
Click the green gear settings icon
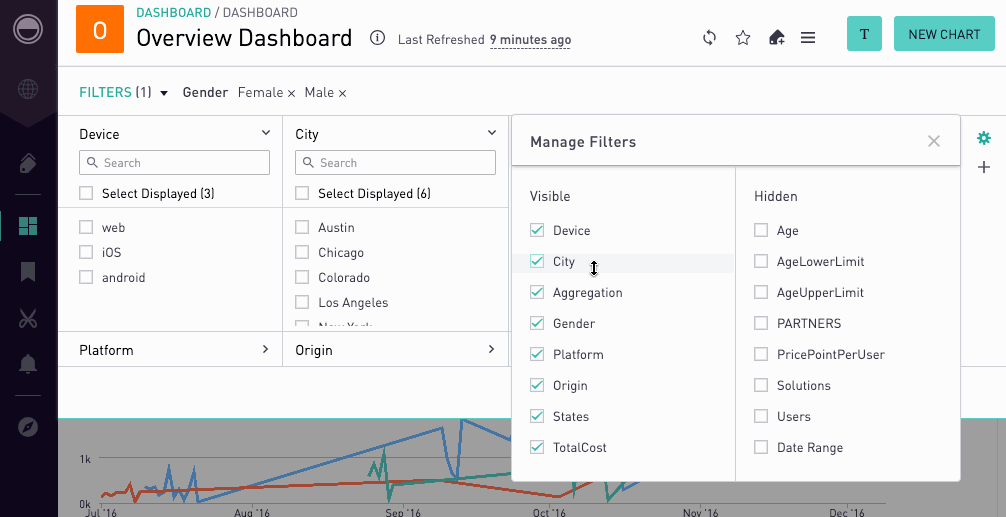(x=984, y=138)
